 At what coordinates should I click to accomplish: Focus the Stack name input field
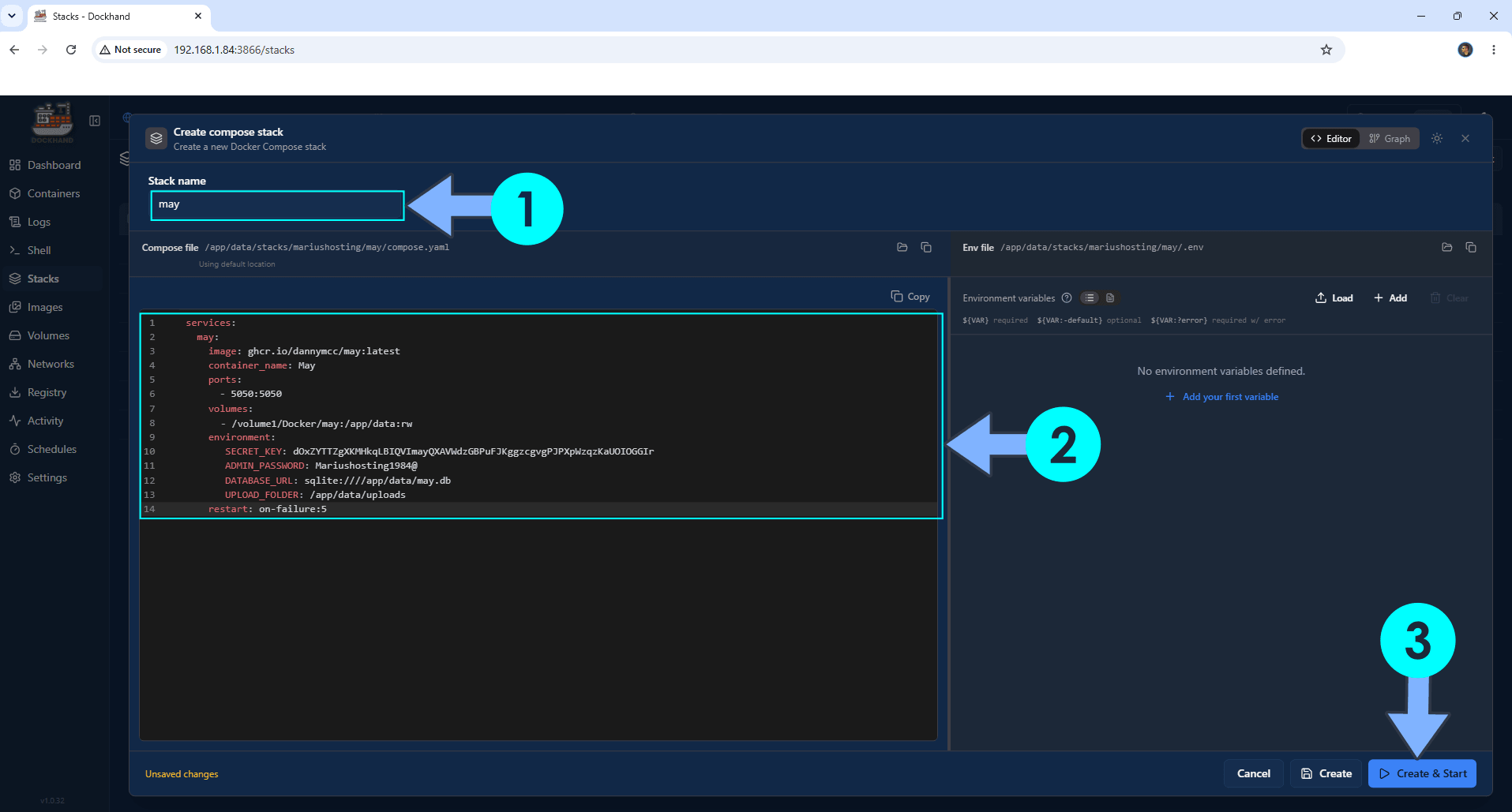click(x=277, y=205)
